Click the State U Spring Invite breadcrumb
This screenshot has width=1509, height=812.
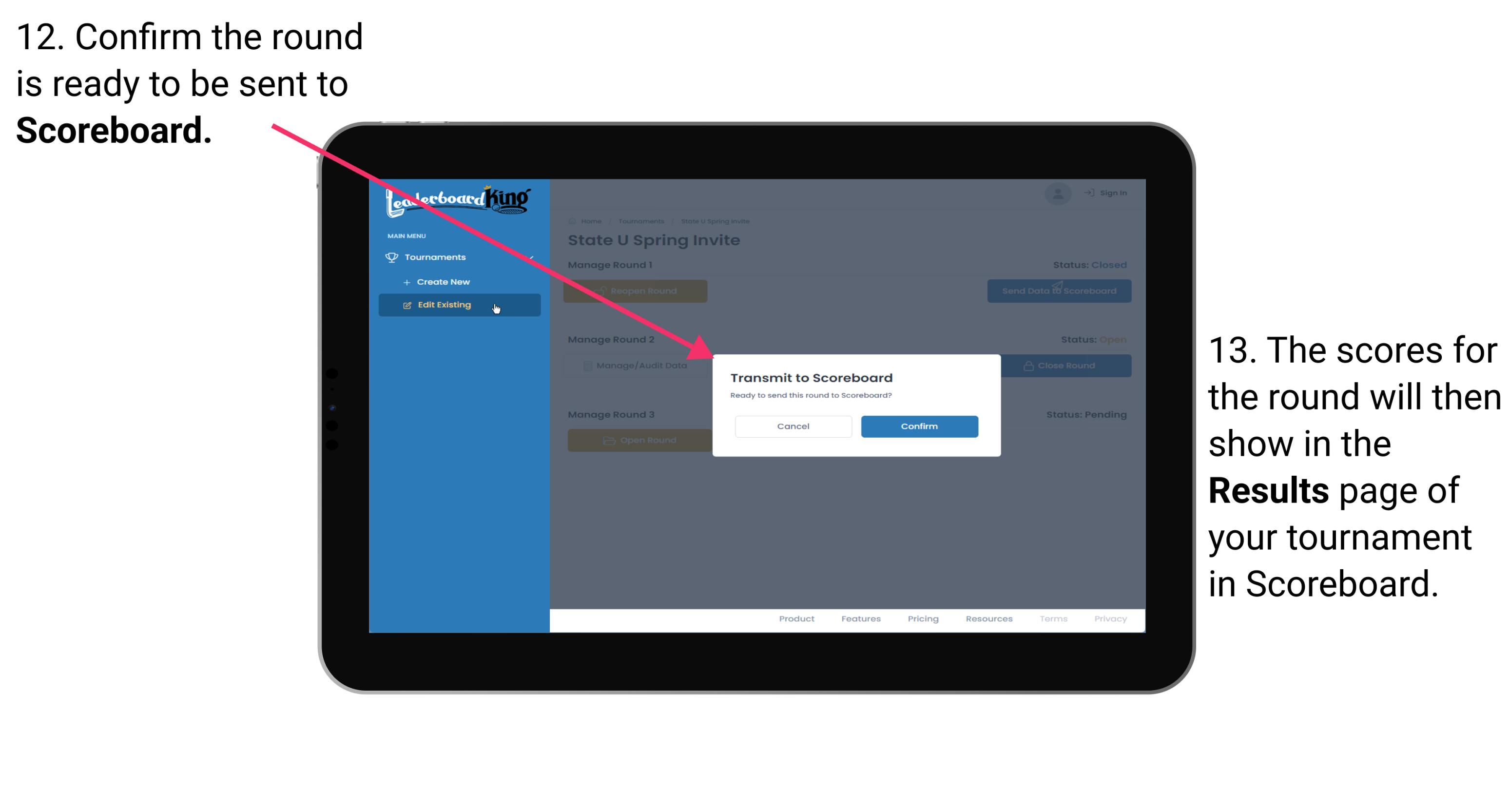[716, 221]
